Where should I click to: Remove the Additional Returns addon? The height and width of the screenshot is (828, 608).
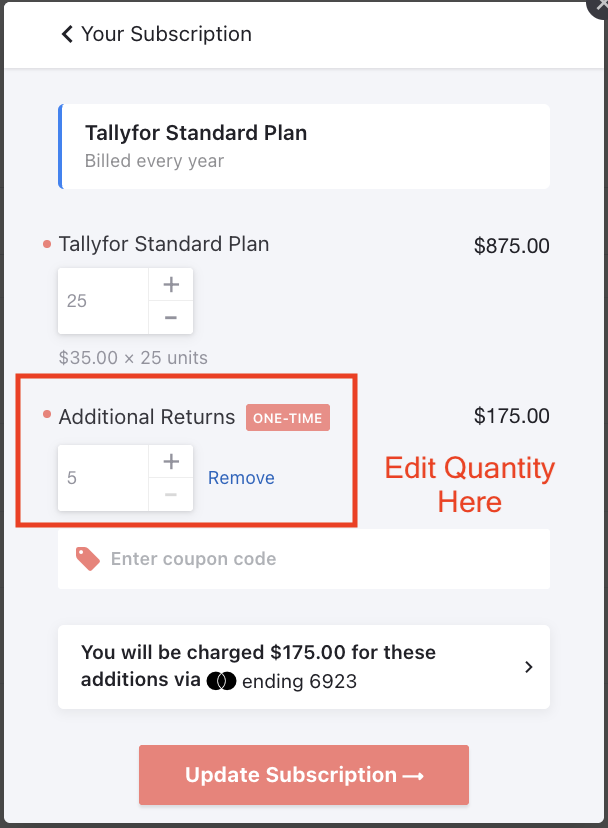pyautogui.click(x=241, y=478)
